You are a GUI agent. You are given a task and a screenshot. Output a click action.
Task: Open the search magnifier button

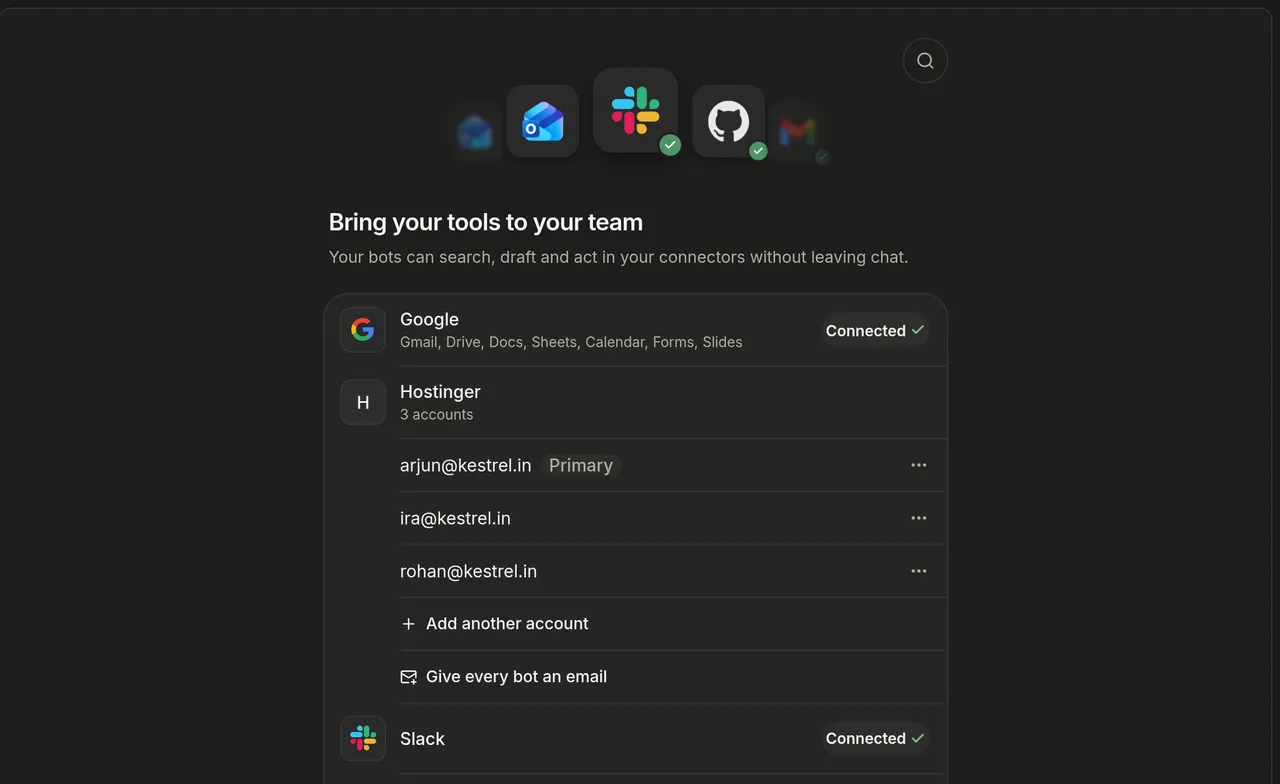(x=925, y=60)
